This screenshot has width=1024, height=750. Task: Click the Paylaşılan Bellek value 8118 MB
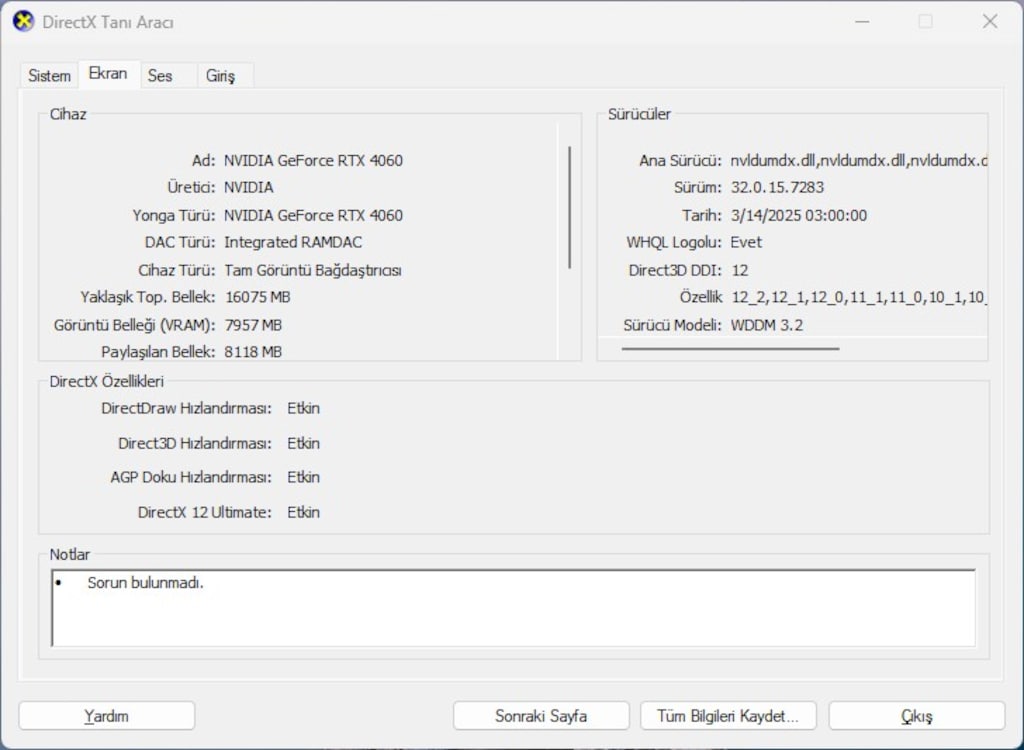click(253, 352)
